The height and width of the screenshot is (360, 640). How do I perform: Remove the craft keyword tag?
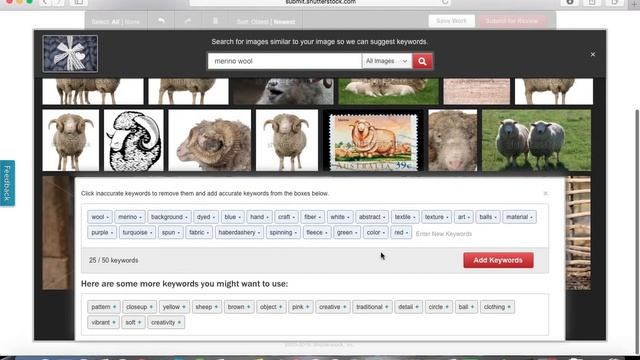click(x=286, y=217)
